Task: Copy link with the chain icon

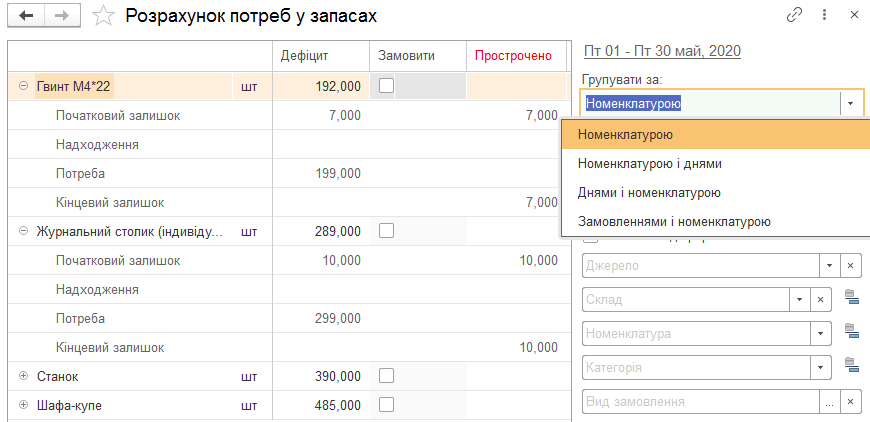Action: [x=795, y=16]
